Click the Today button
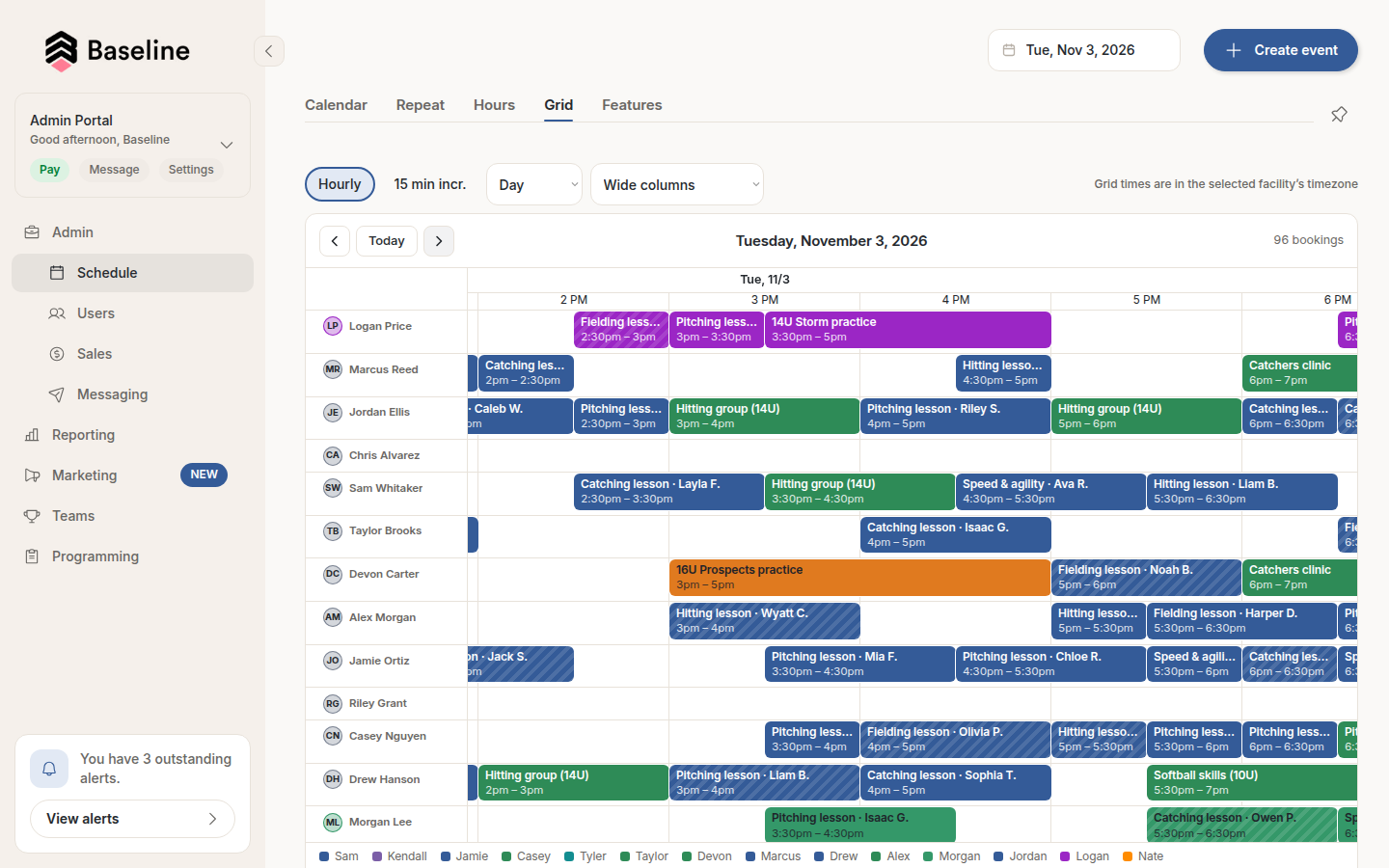The width and height of the screenshot is (1389, 868). point(387,241)
